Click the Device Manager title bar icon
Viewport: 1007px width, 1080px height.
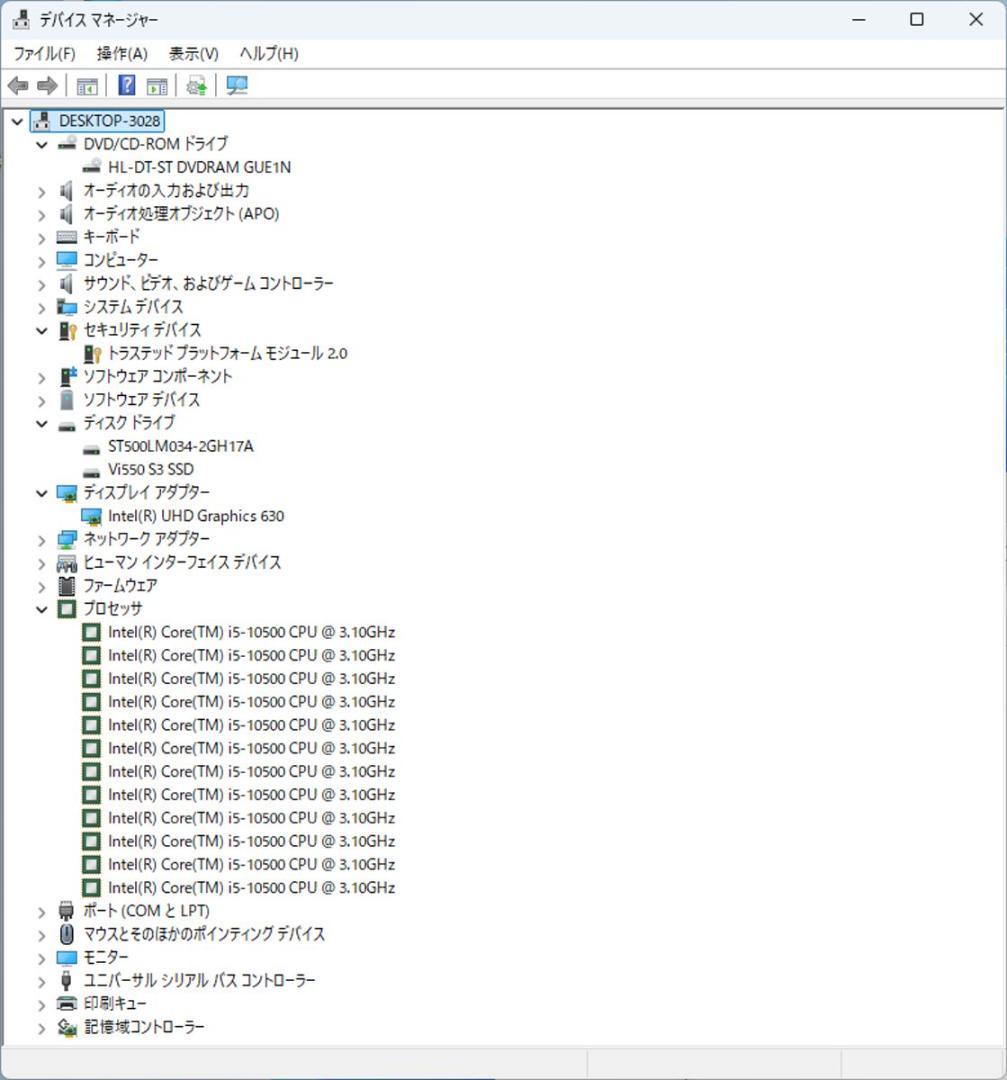[x=21, y=19]
